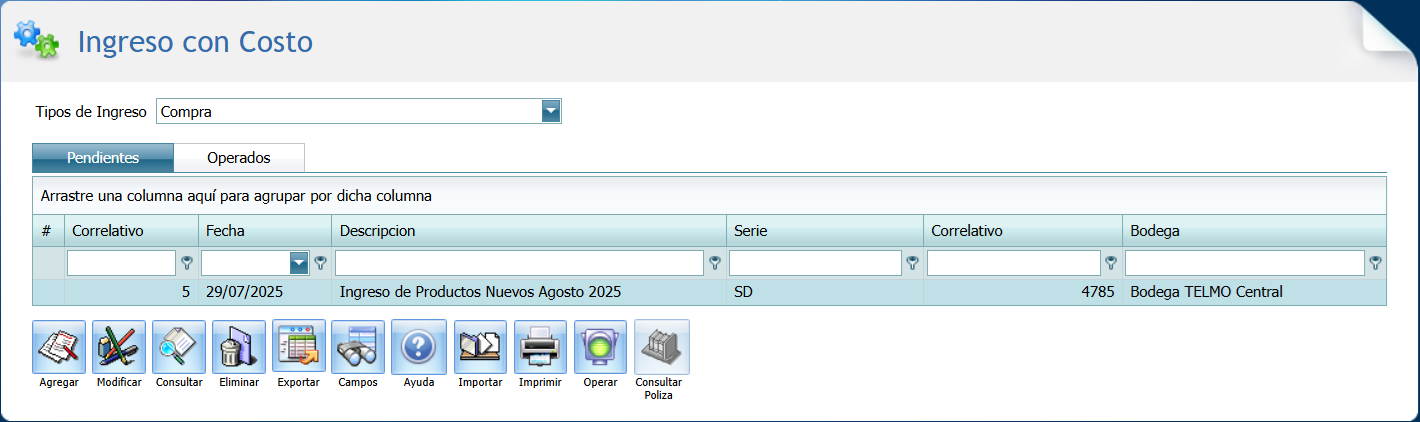Open the Campos binoculars icon
Viewport: 1420px width, 422px height.
[x=358, y=347]
